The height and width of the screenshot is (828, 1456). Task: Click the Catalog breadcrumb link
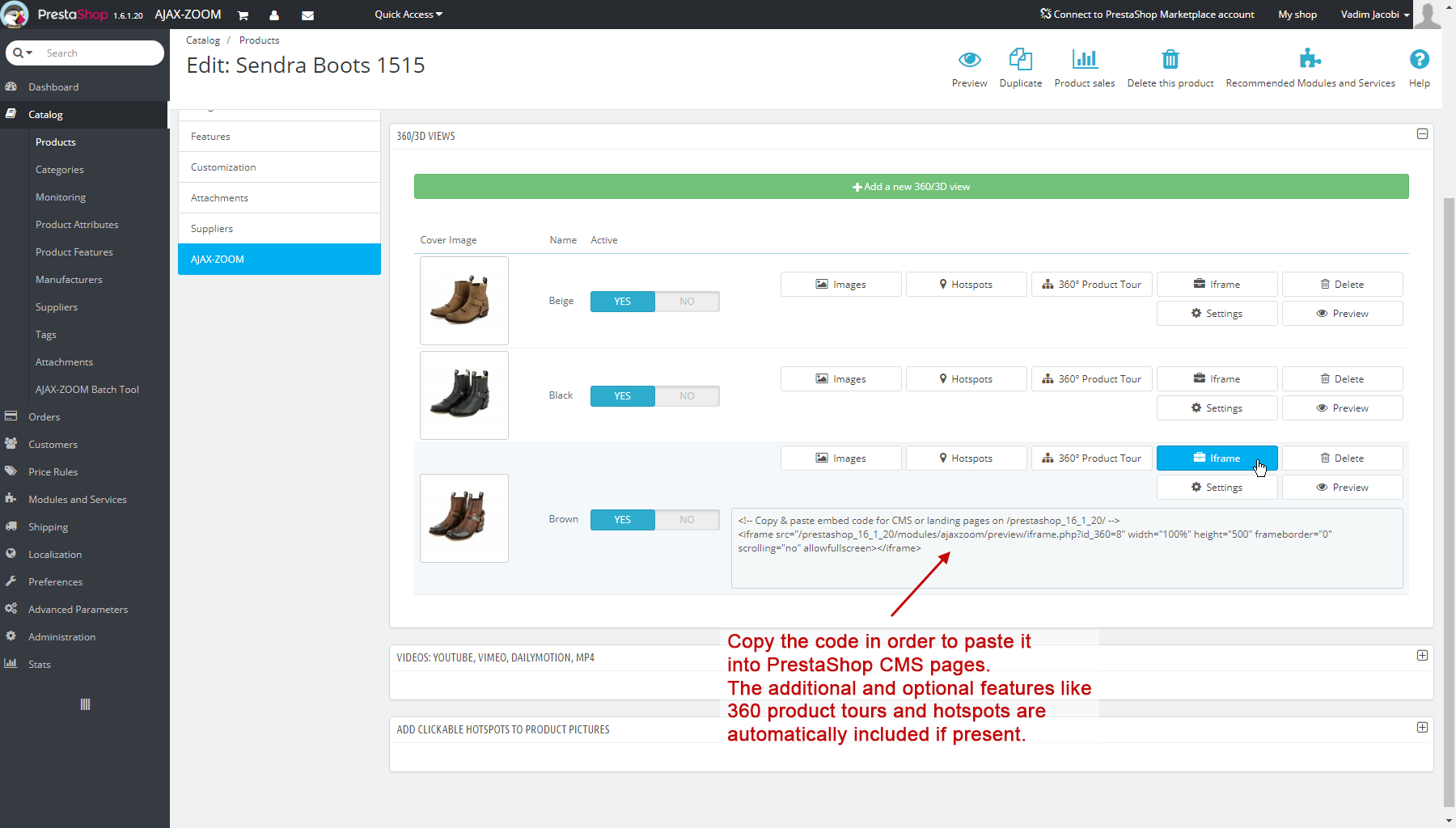click(203, 40)
